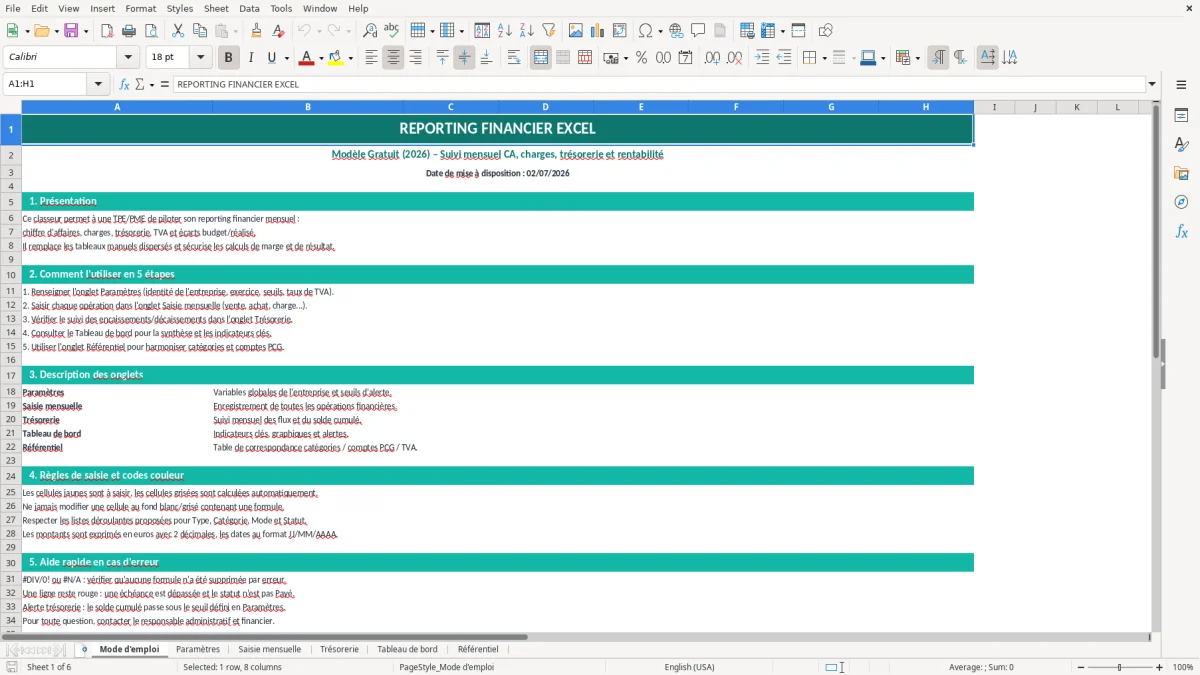Sort ascending A to Z
This screenshot has height=675, width=1200.
(505, 31)
